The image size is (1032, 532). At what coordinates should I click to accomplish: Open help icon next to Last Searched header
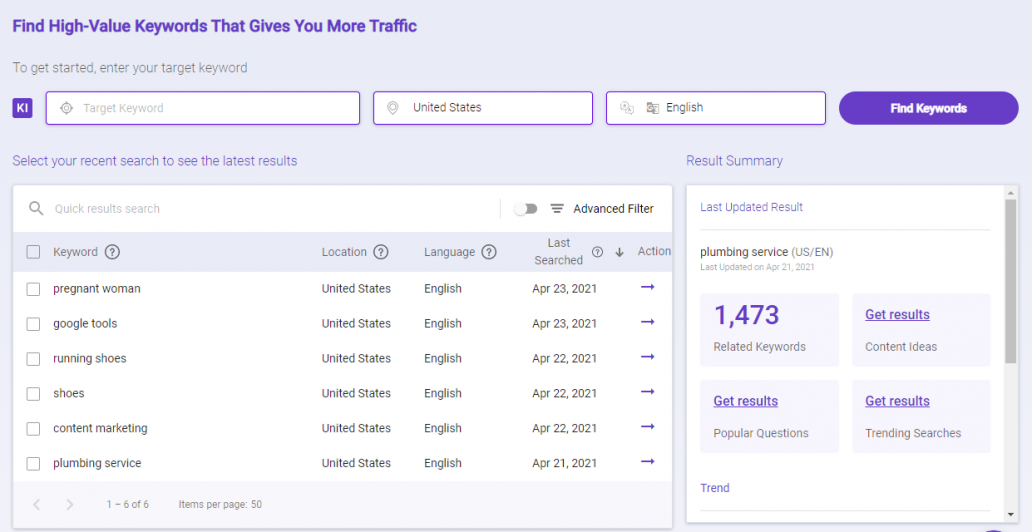pos(598,252)
